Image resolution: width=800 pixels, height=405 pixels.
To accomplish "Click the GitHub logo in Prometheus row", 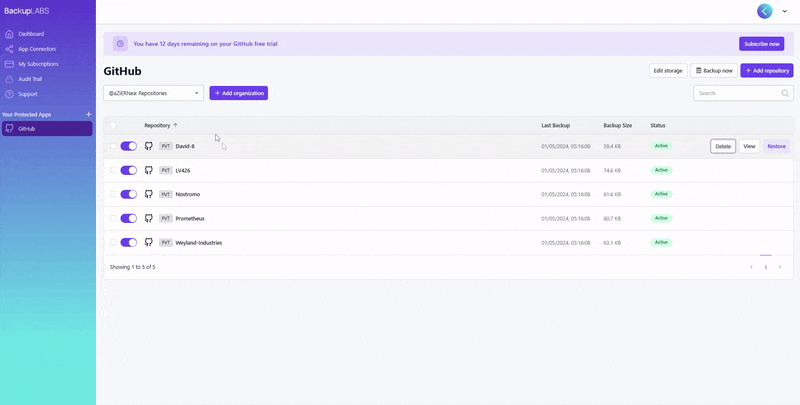I will click(148, 218).
